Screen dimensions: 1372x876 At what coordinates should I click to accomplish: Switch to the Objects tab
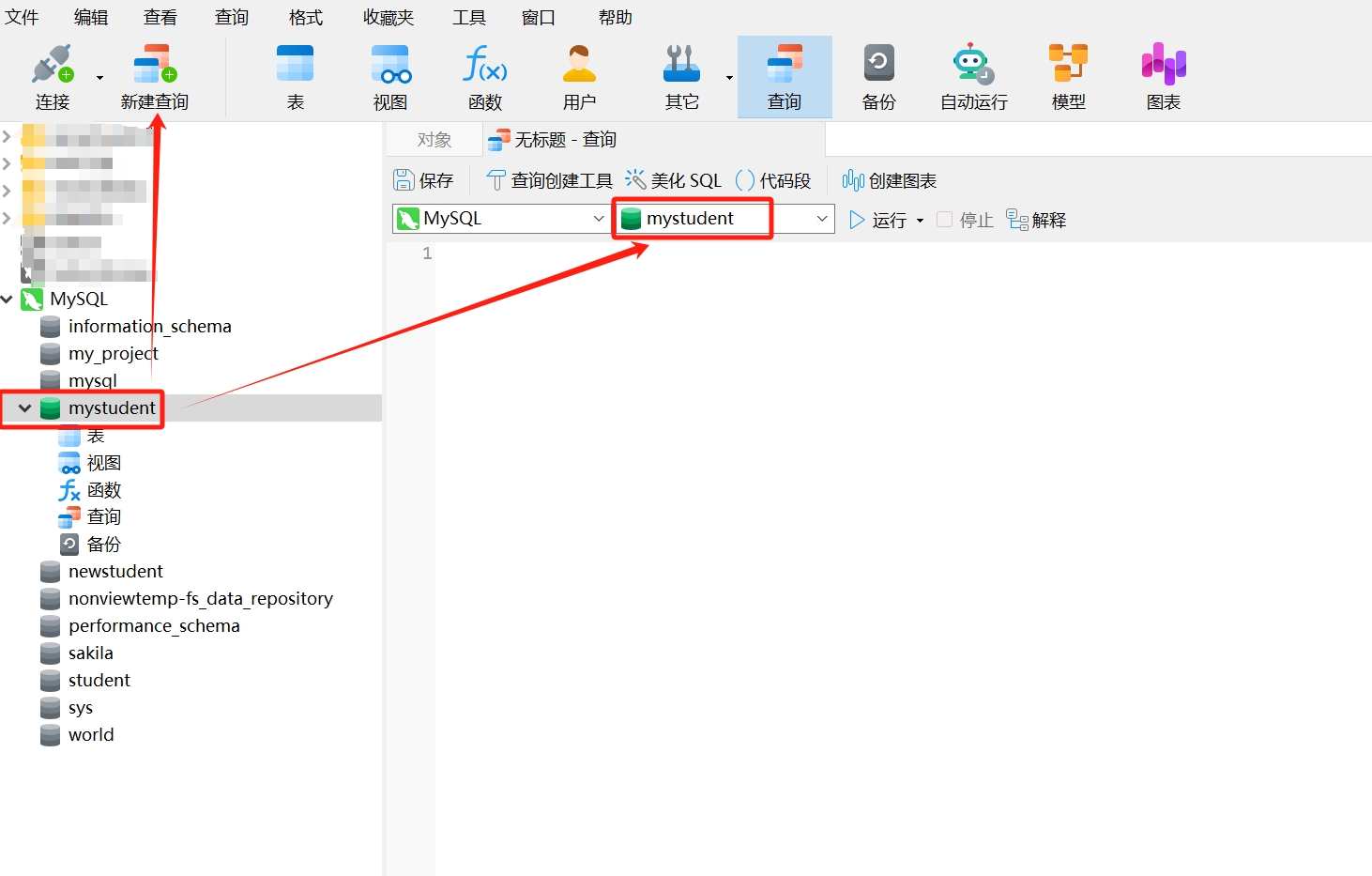[x=434, y=140]
